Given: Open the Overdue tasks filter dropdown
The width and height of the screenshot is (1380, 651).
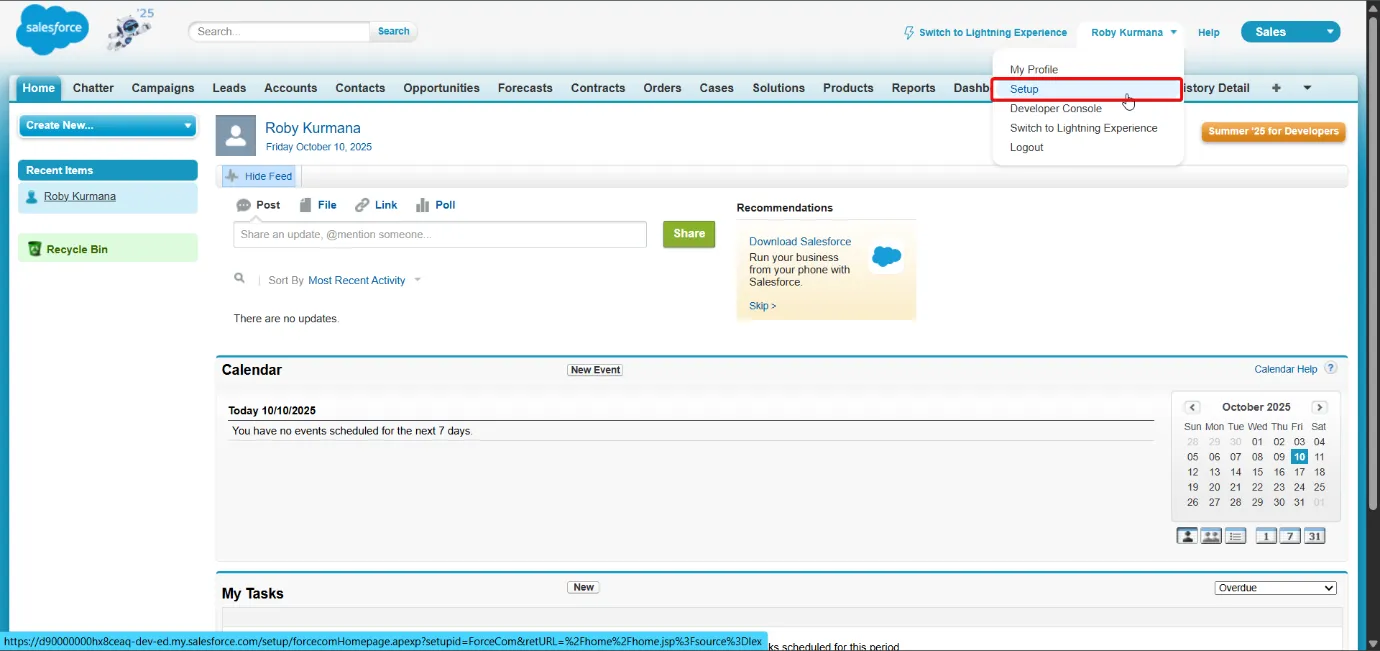Looking at the screenshot, I should point(1276,588).
